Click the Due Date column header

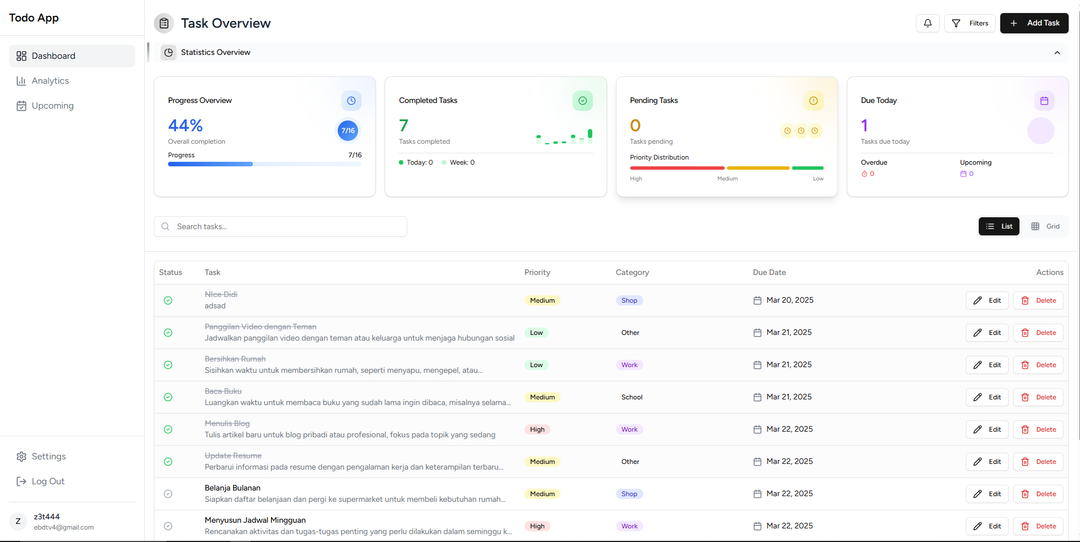pyautogui.click(x=769, y=273)
